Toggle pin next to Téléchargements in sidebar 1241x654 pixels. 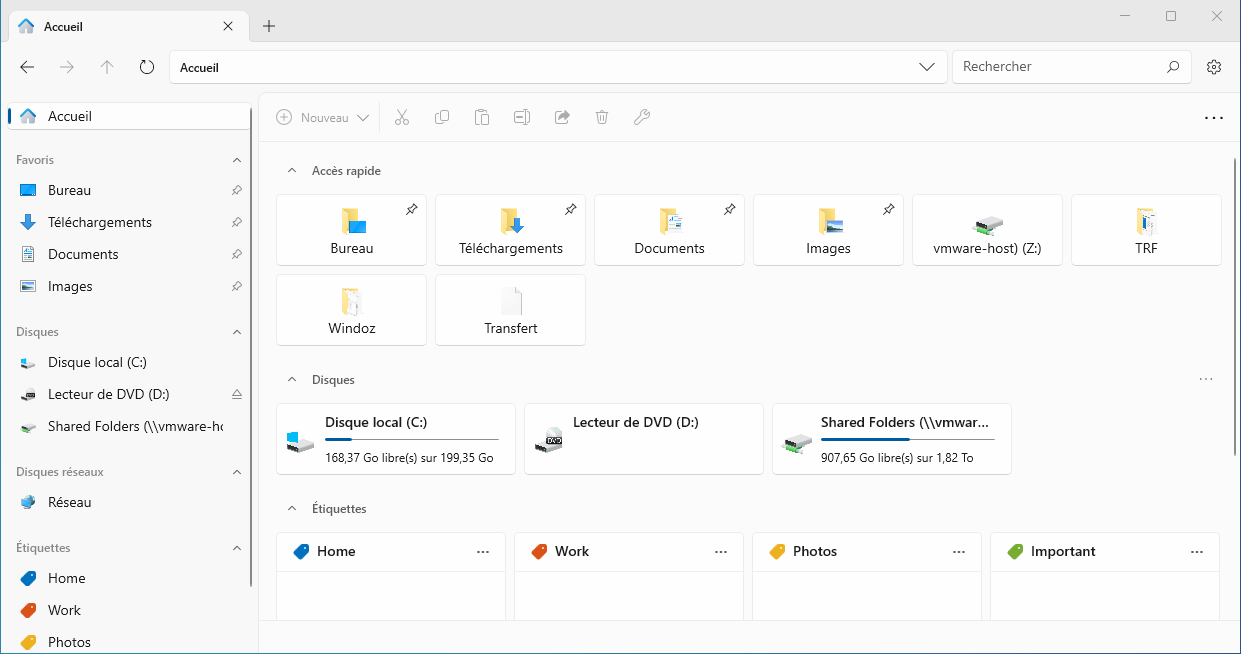236,223
